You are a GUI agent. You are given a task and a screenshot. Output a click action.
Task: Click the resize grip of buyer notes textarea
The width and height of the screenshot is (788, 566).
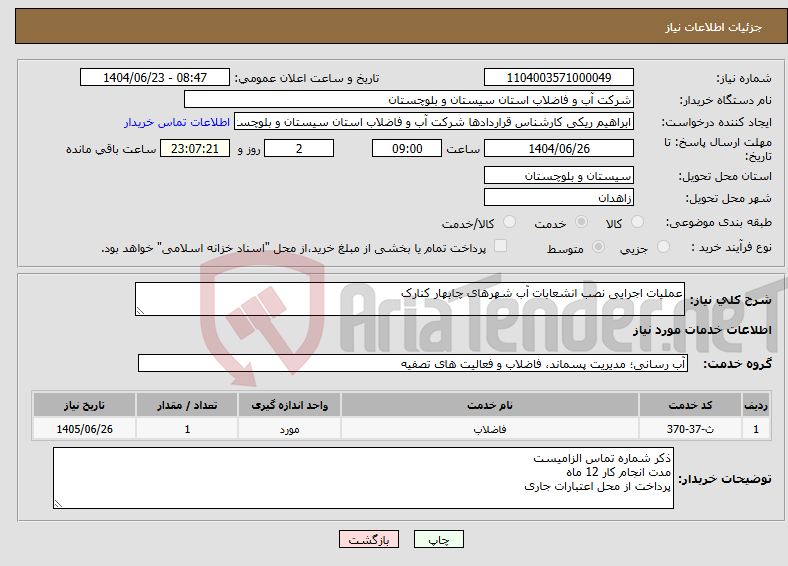pos(58,503)
